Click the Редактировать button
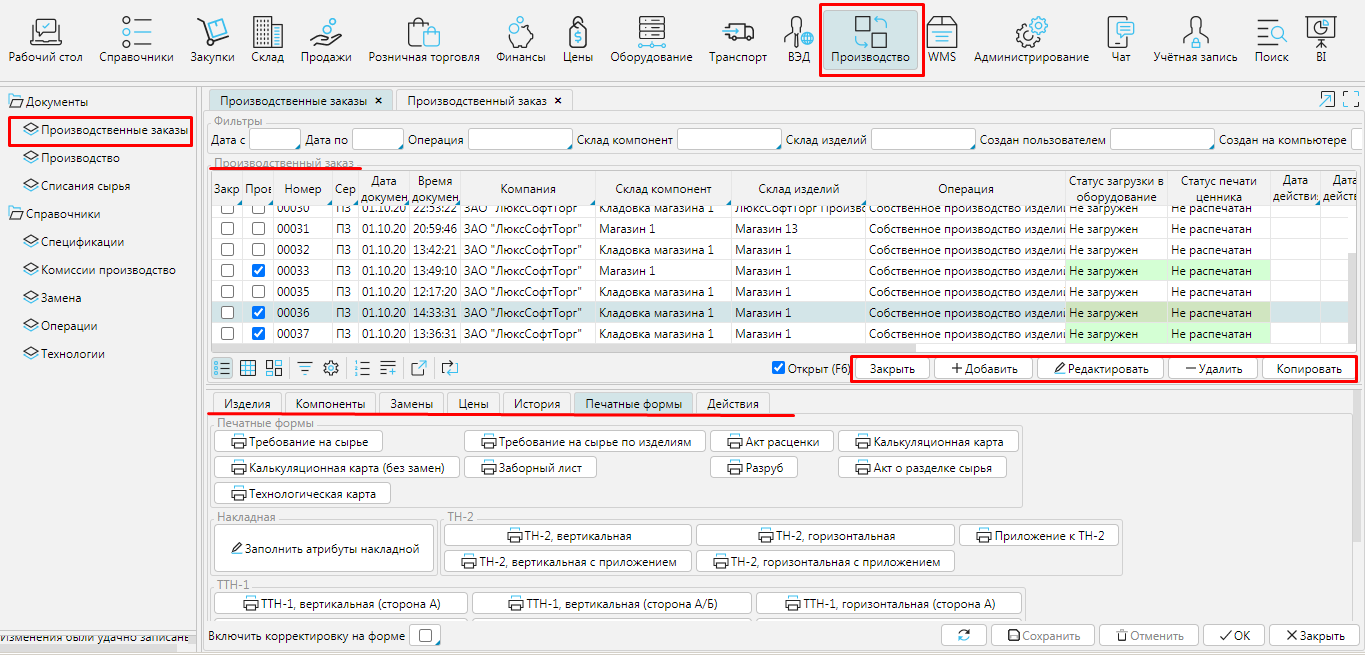Viewport: 1365px width, 655px height. [1100, 369]
